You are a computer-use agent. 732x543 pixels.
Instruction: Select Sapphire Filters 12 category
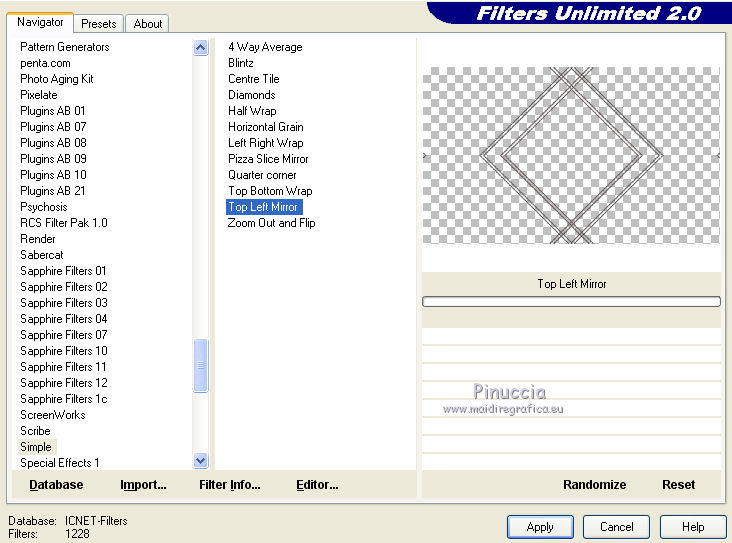[63, 382]
